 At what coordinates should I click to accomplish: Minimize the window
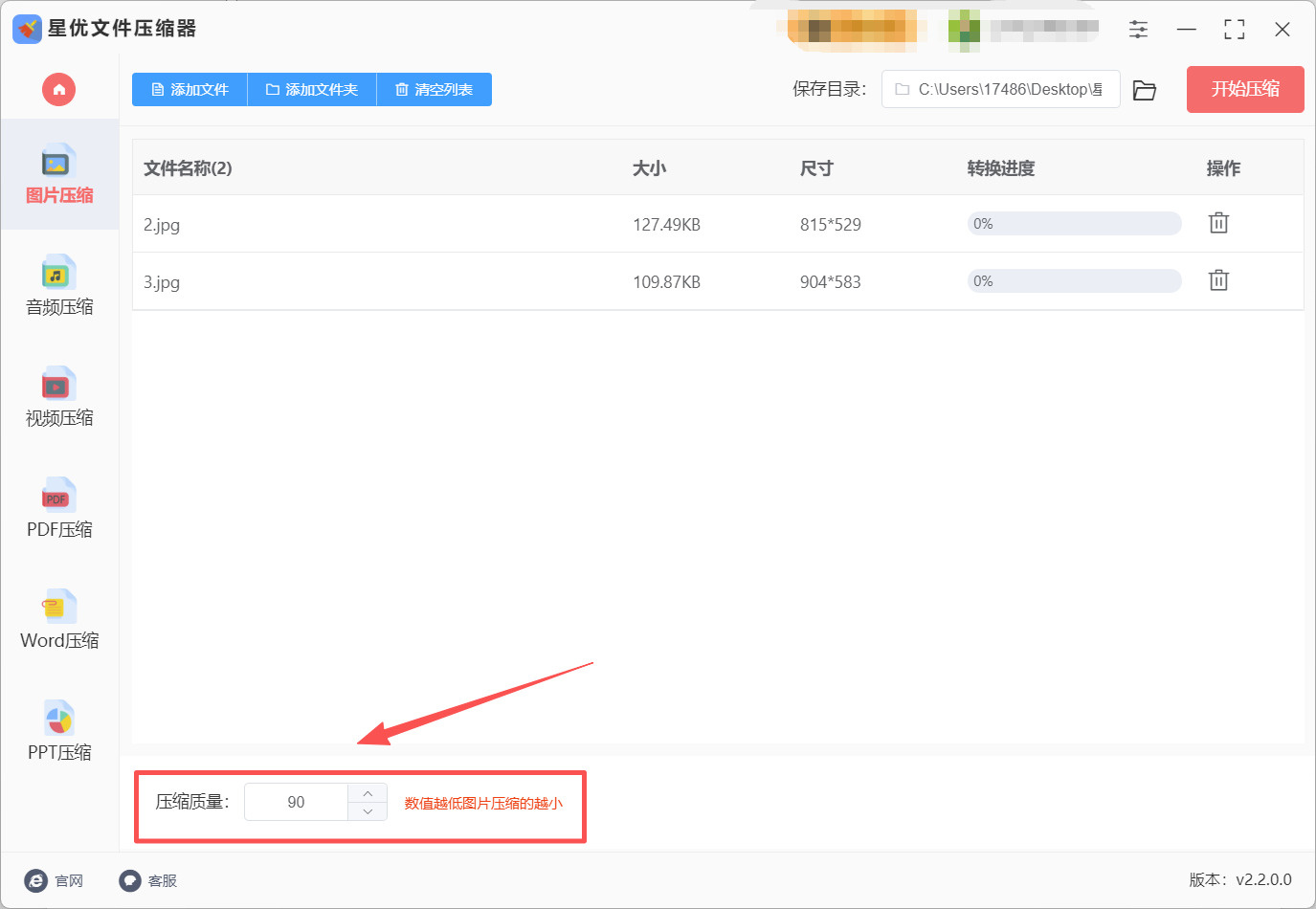1187,30
